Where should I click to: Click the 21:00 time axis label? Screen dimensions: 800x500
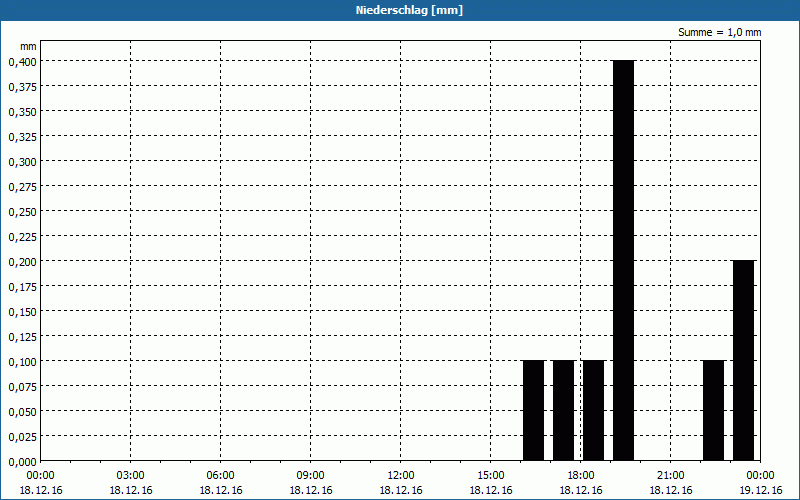point(670,475)
